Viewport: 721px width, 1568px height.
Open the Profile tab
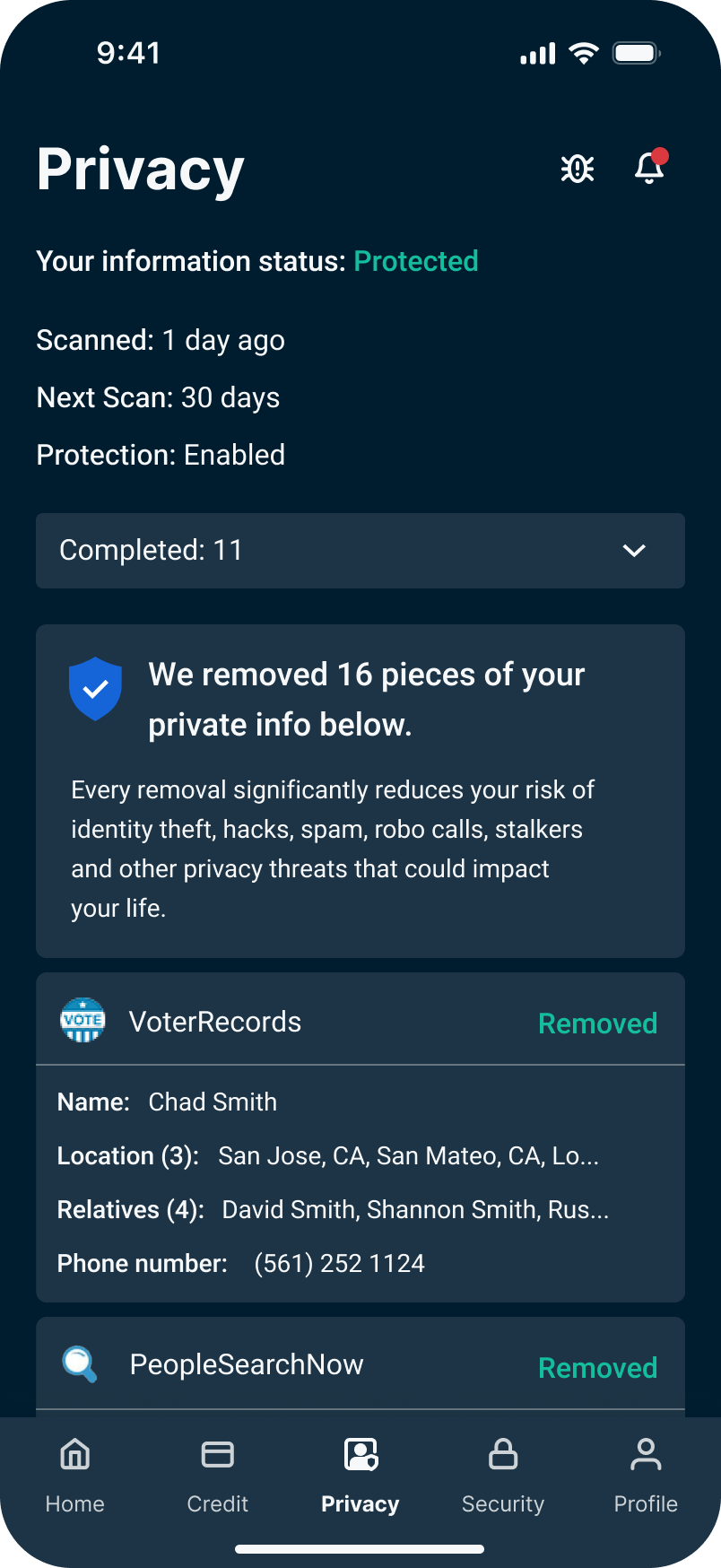pos(646,1475)
